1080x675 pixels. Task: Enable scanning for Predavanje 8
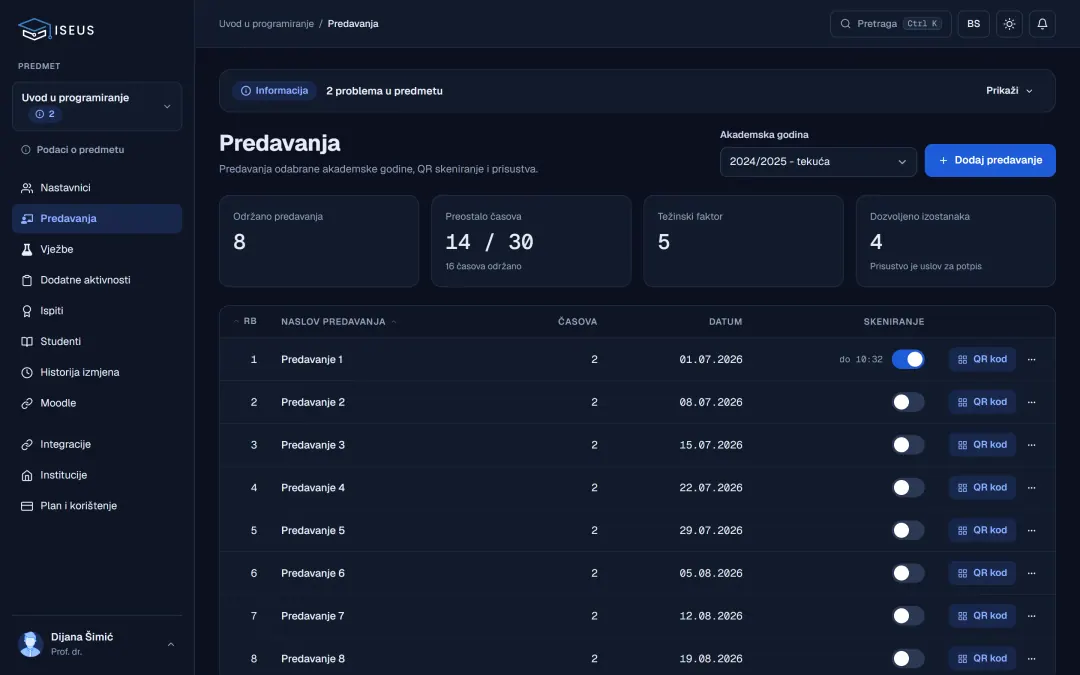click(908, 658)
